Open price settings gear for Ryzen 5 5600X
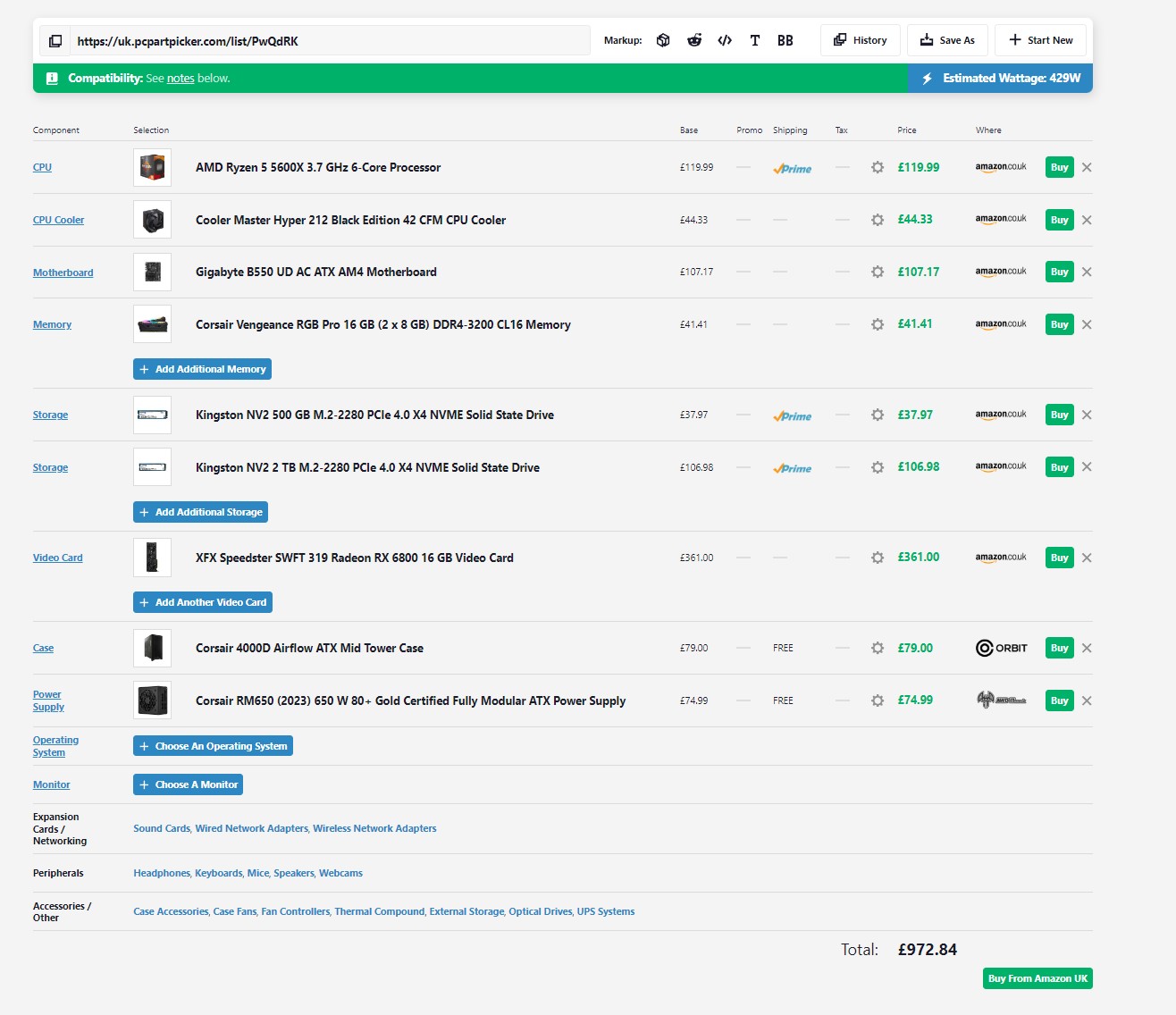This screenshot has width=1176, height=1015. [878, 168]
